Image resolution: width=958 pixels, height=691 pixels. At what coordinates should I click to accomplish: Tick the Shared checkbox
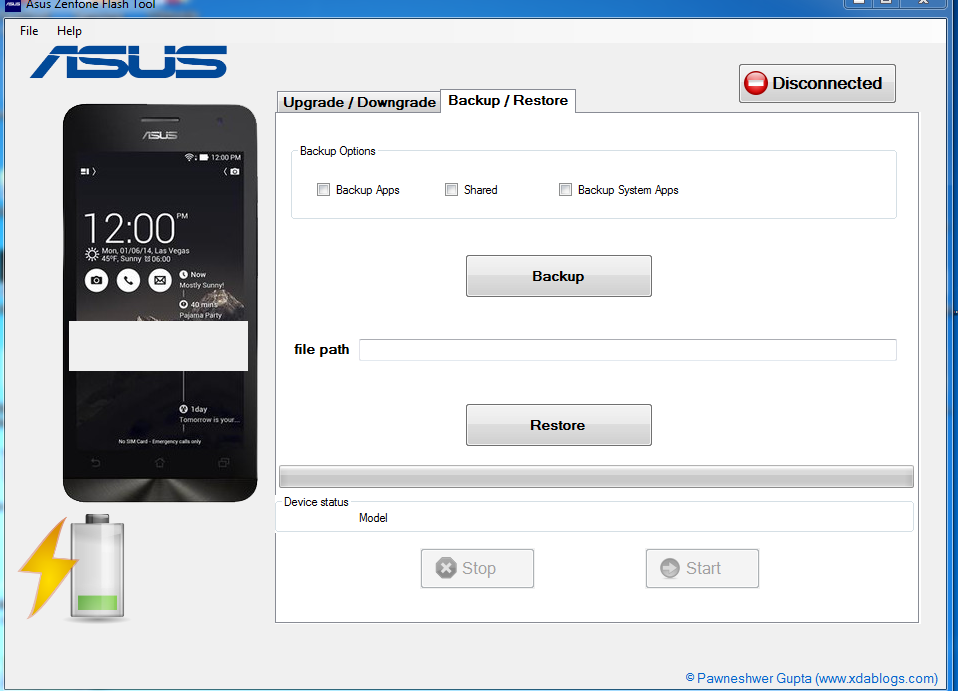click(x=452, y=189)
